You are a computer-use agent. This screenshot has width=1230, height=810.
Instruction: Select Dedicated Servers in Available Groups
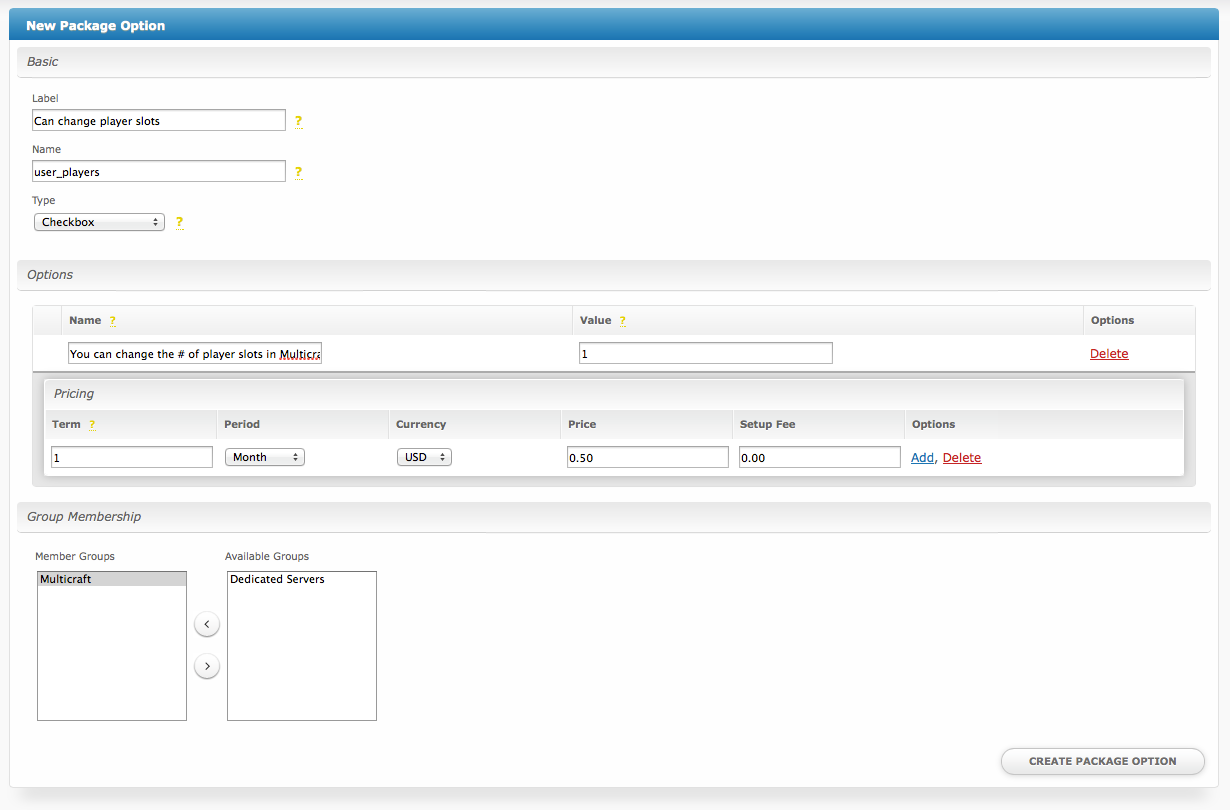[x=277, y=579]
